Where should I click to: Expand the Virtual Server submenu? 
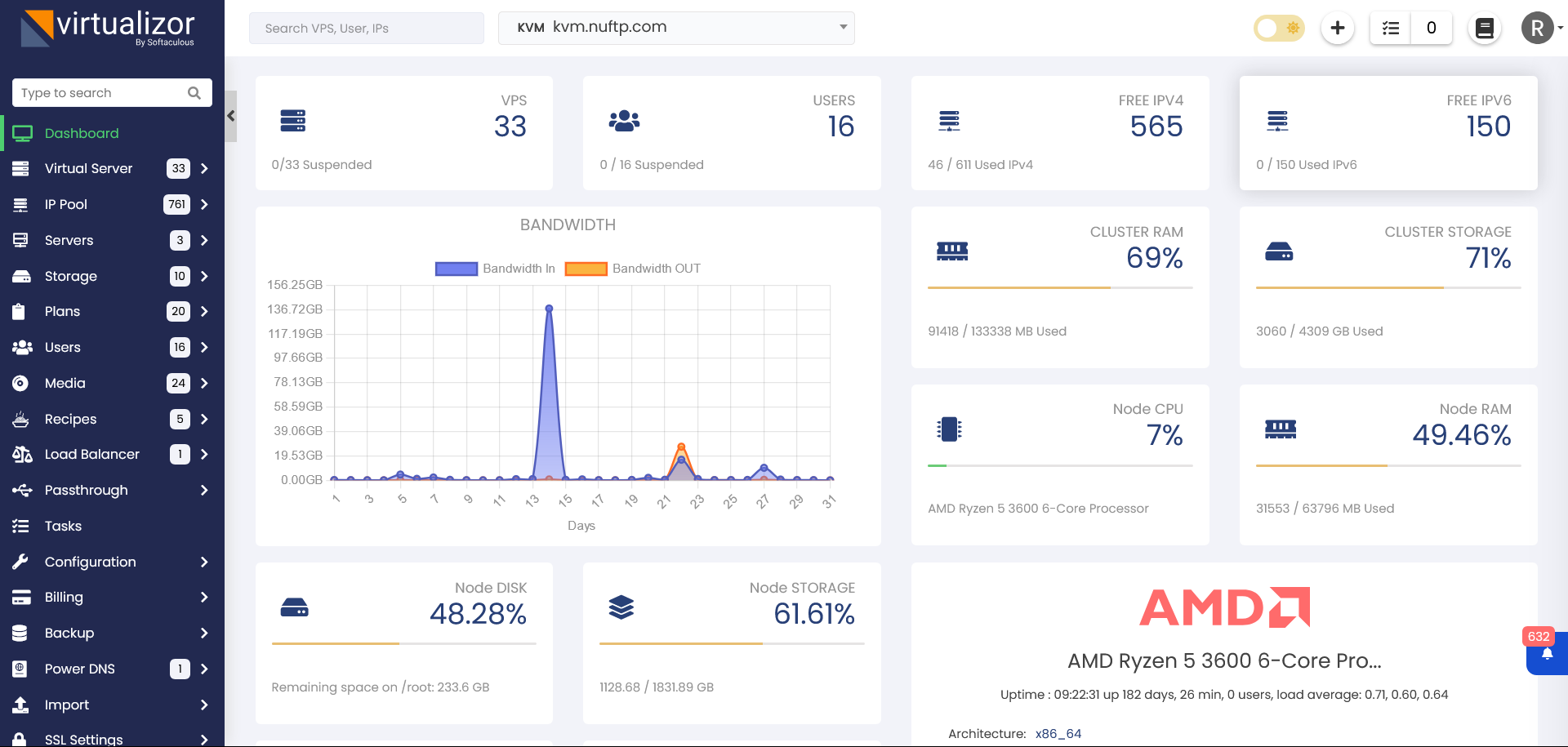204,169
